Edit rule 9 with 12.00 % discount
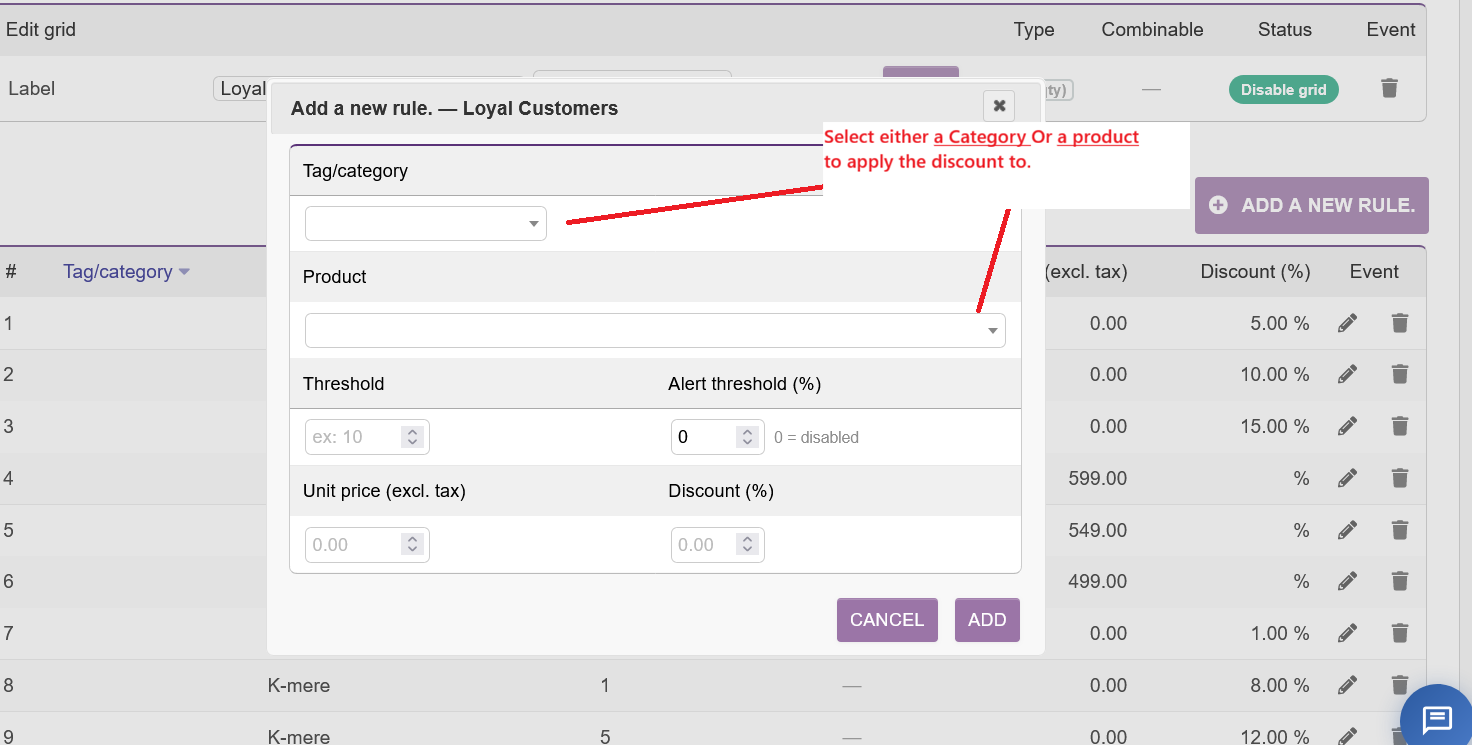 pyautogui.click(x=1348, y=737)
